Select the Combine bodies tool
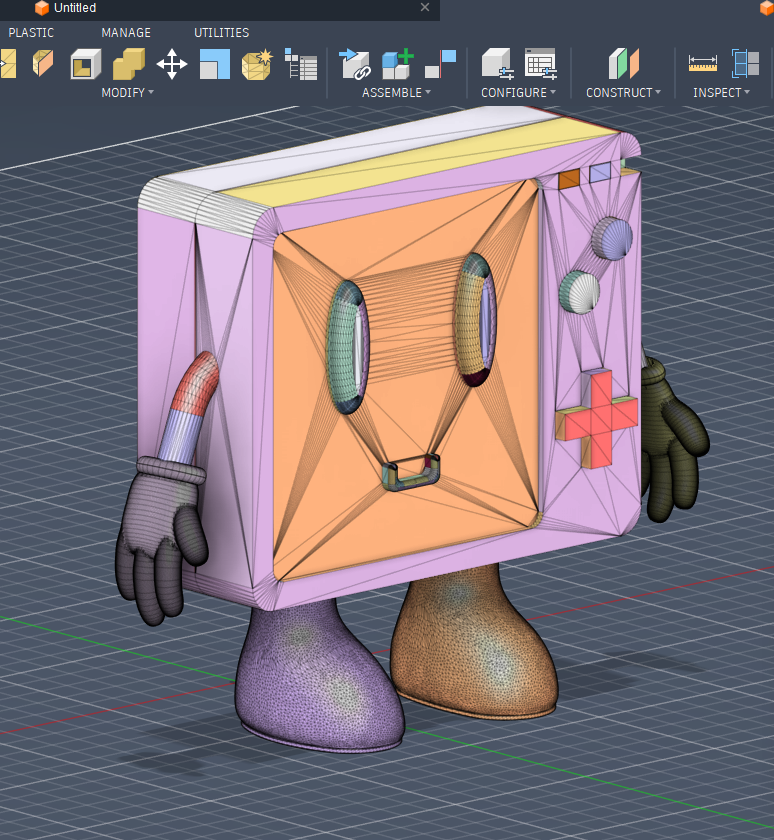The height and width of the screenshot is (840, 774). click(129, 64)
